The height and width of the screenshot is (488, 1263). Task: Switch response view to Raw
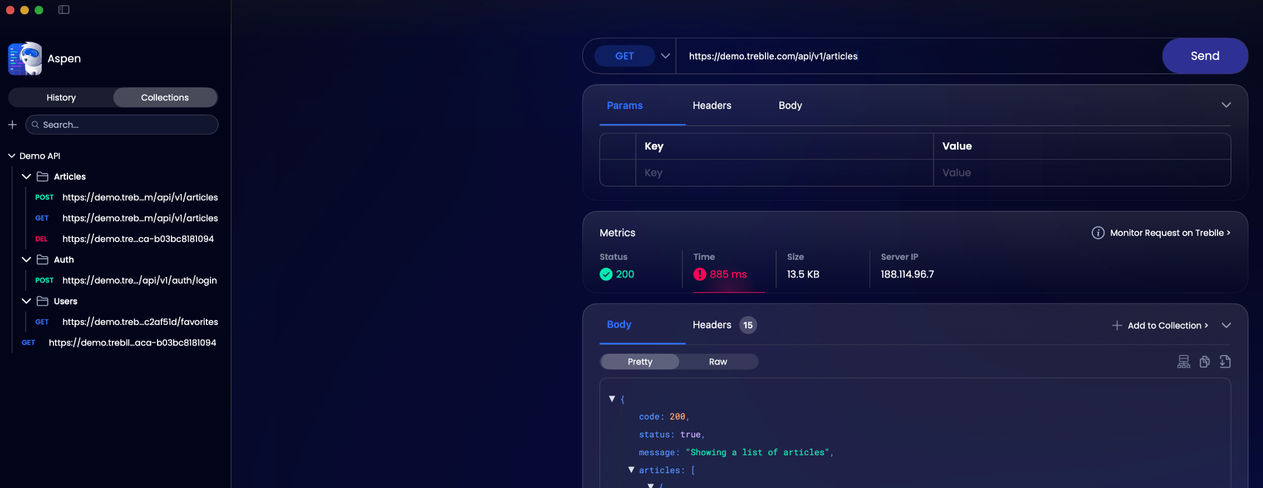tap(718, 362)
